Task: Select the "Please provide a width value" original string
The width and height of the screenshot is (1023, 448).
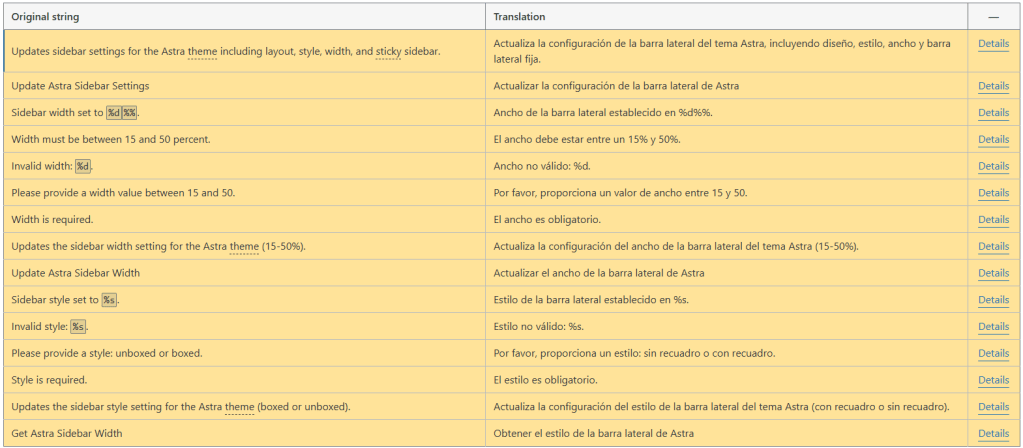Action: click(123, 193)
